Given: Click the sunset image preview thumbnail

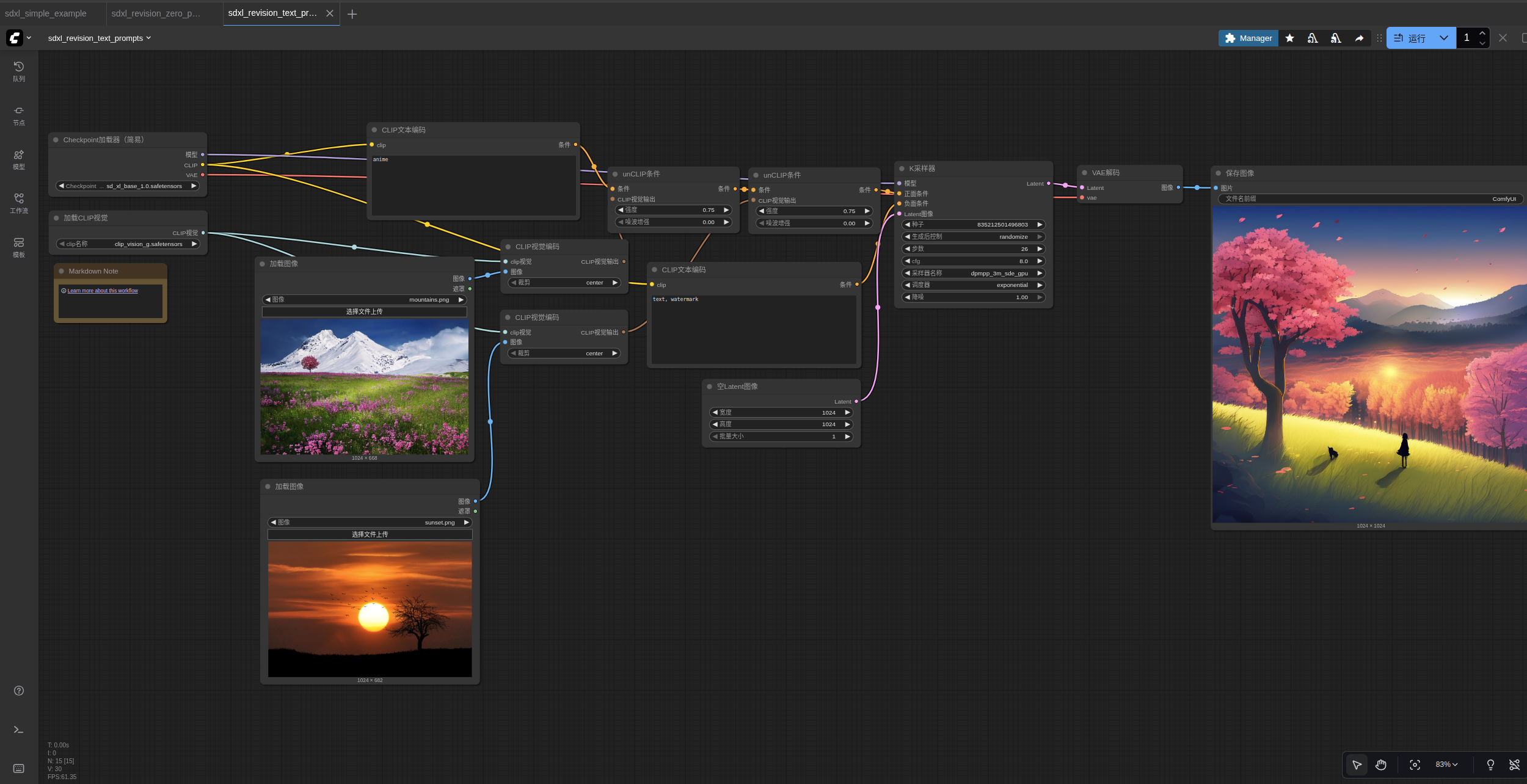Looking at the screenshot, I should coord(370,609).
